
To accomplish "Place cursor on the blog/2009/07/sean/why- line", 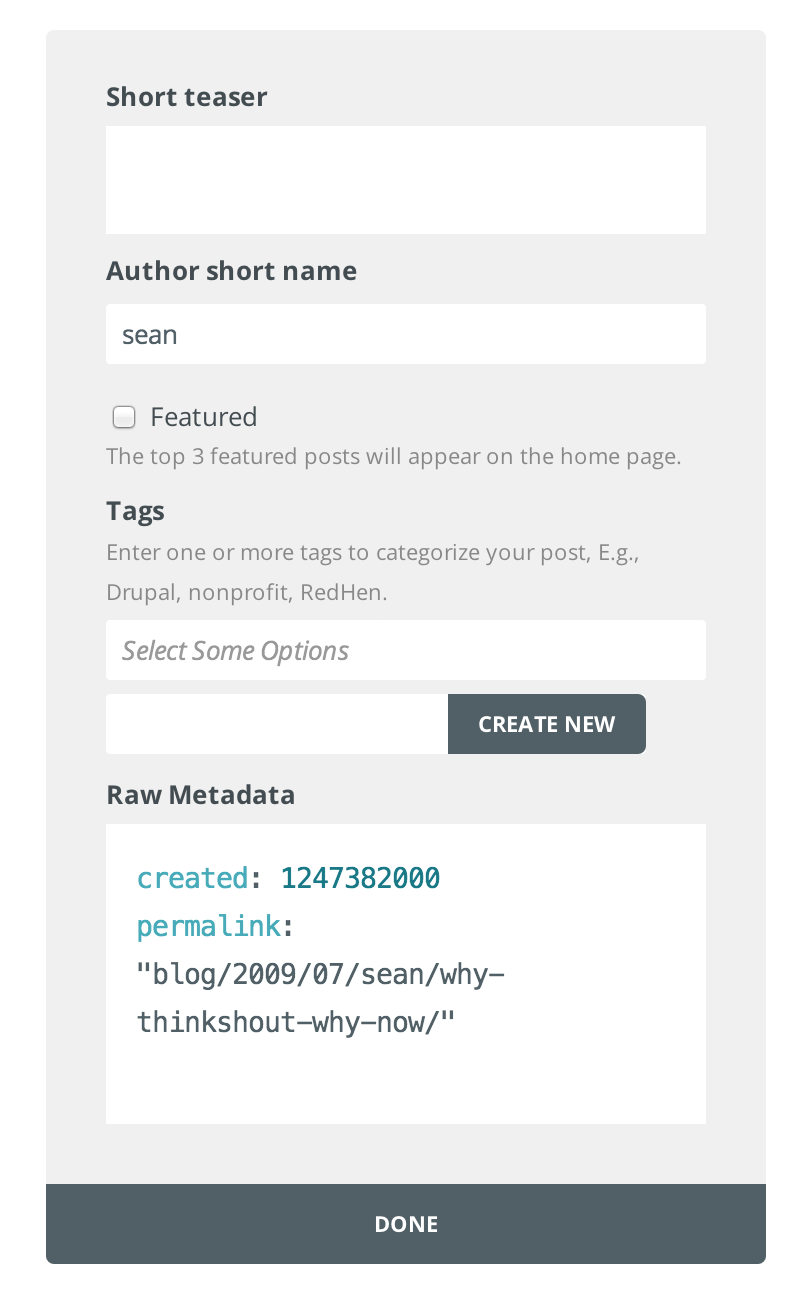I will pyautogui.click(x=320, y=974).
